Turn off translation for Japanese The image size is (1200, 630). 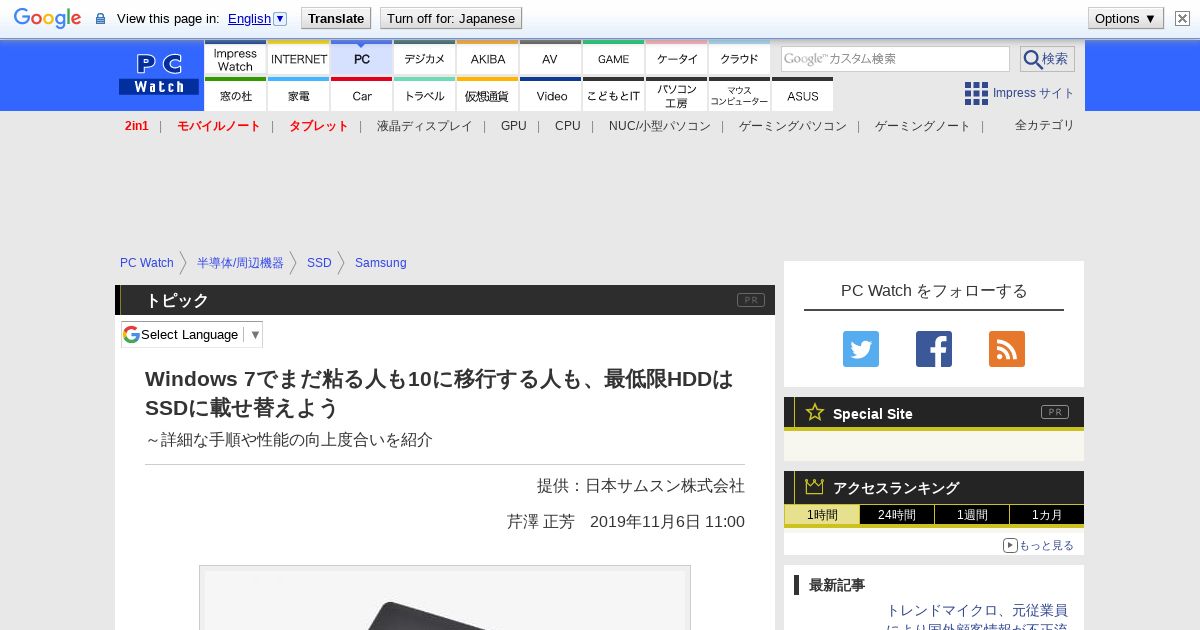pyautogui.click(x=451, y=18)
